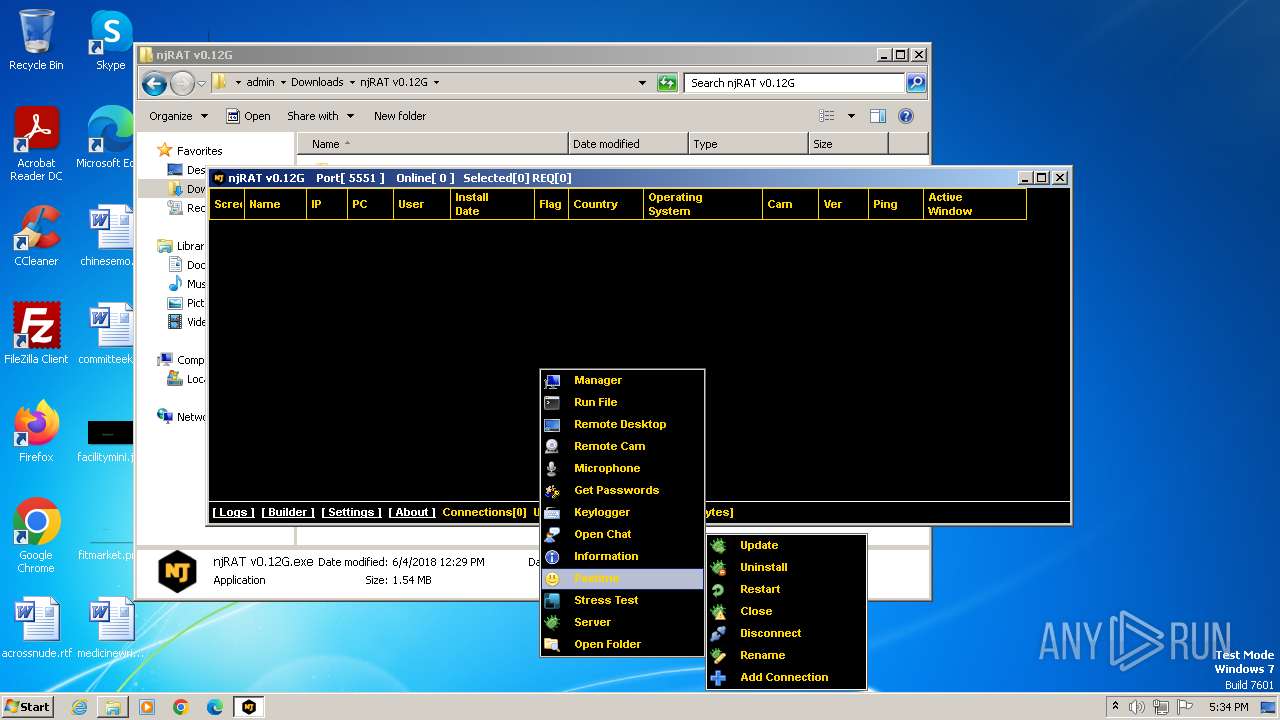Click the Disconnect plug icon

click(x=718, y=633)
